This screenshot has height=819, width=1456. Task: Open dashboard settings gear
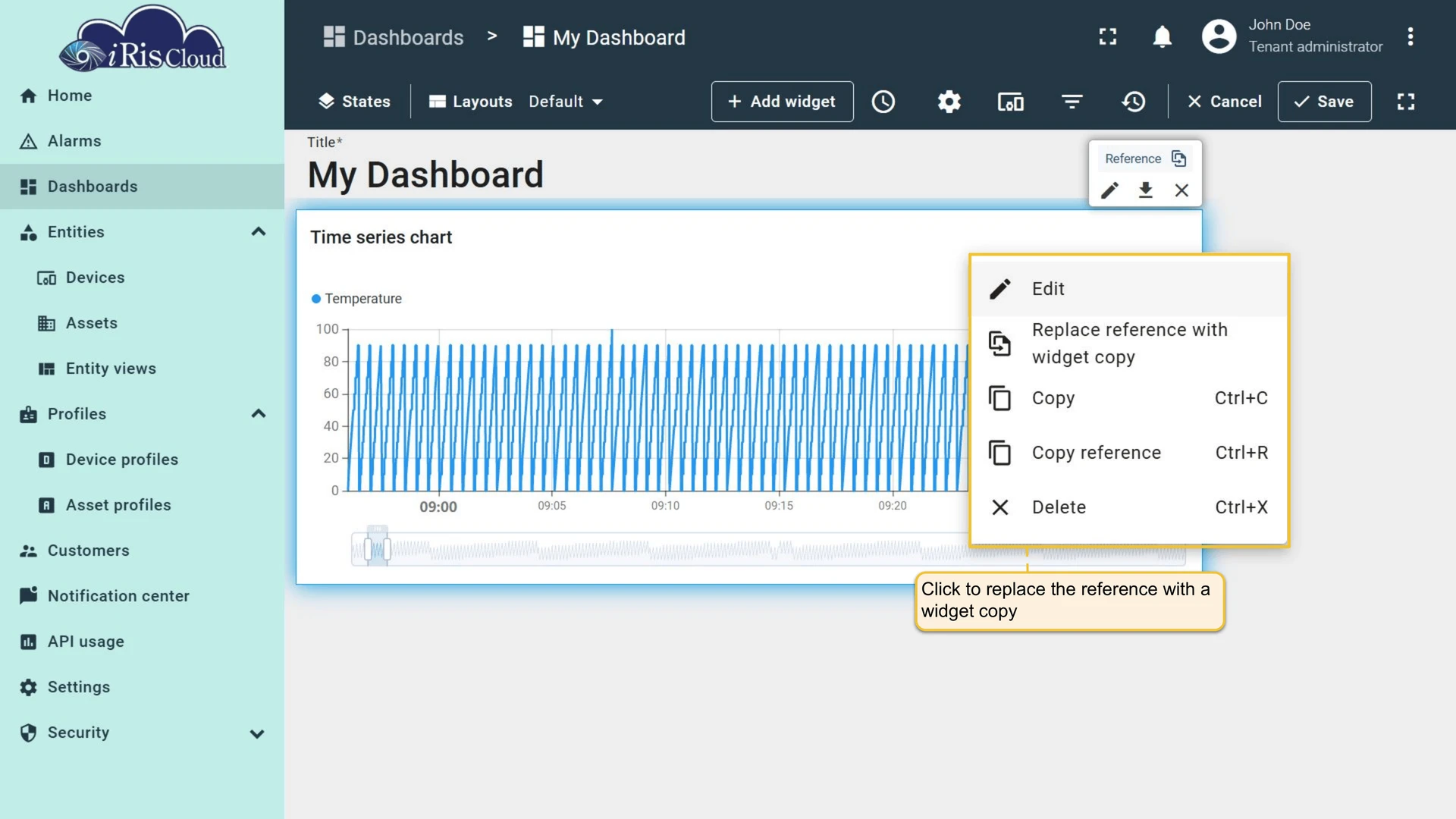tap(949, 102)
